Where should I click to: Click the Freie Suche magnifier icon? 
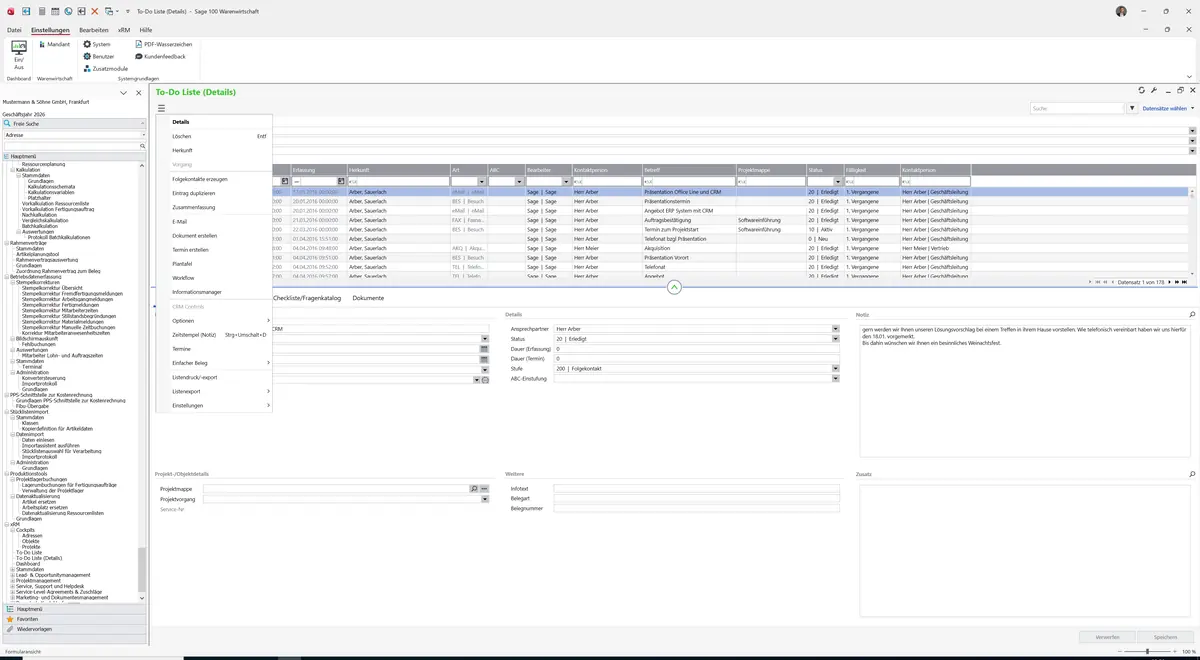coord(8,123)
